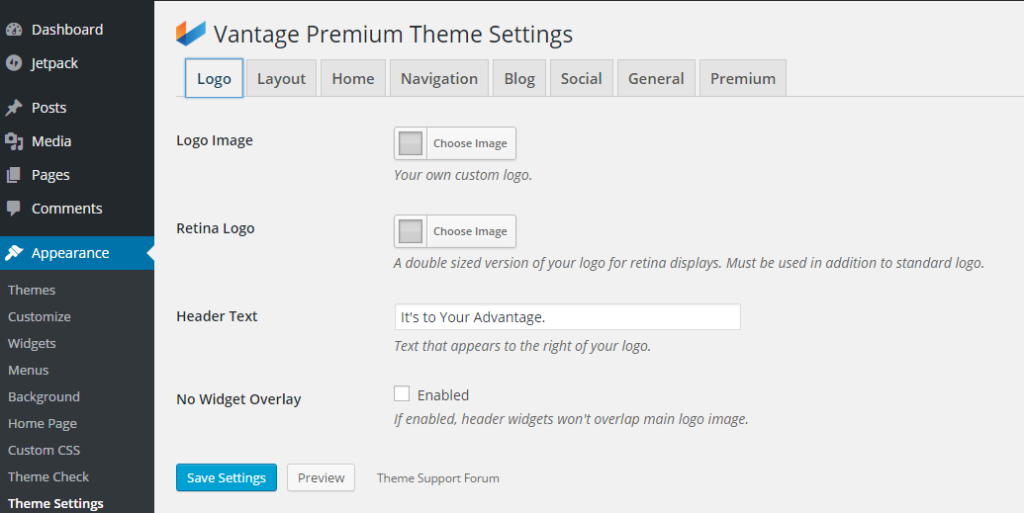Screen dimensions: 1024x513
Task: Click the Vantage theme logo icon
Action: pos(191,33)
